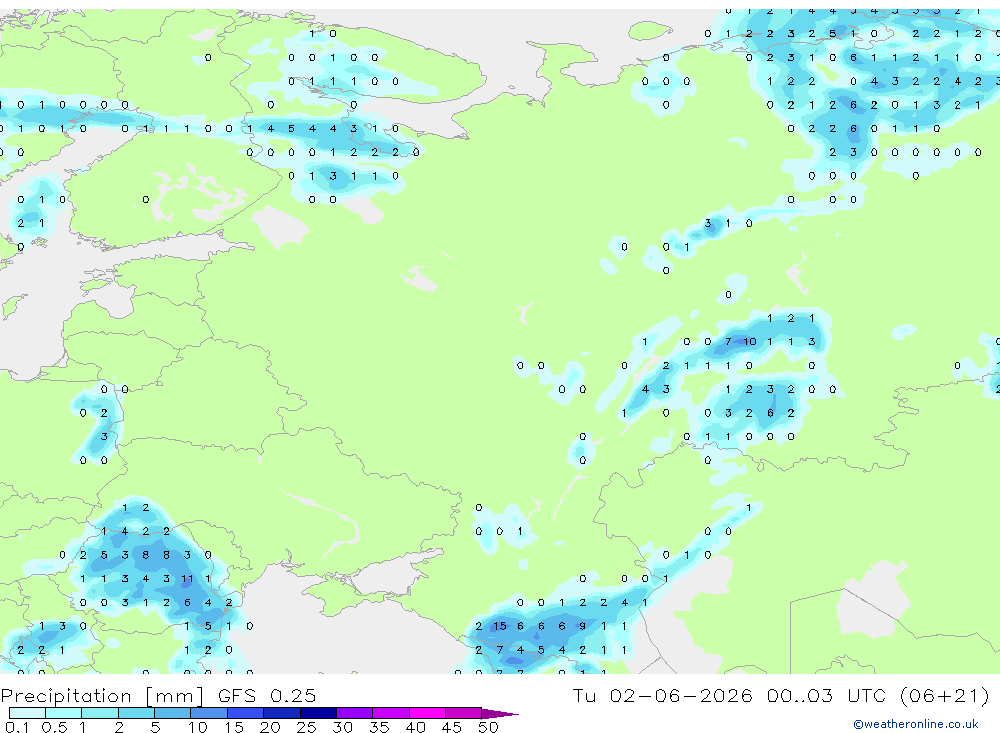
Task: Click the '35' legend scale label
Action: (379, 727)
